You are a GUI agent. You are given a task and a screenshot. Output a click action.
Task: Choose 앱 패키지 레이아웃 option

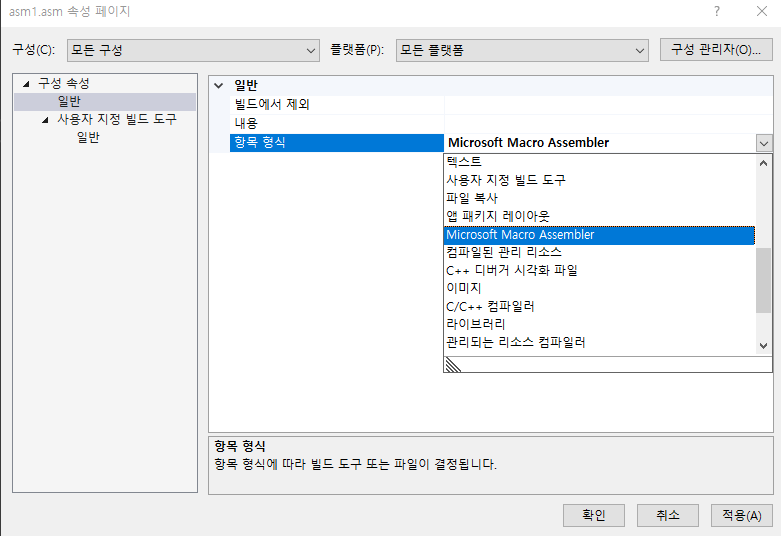(599, 216)
